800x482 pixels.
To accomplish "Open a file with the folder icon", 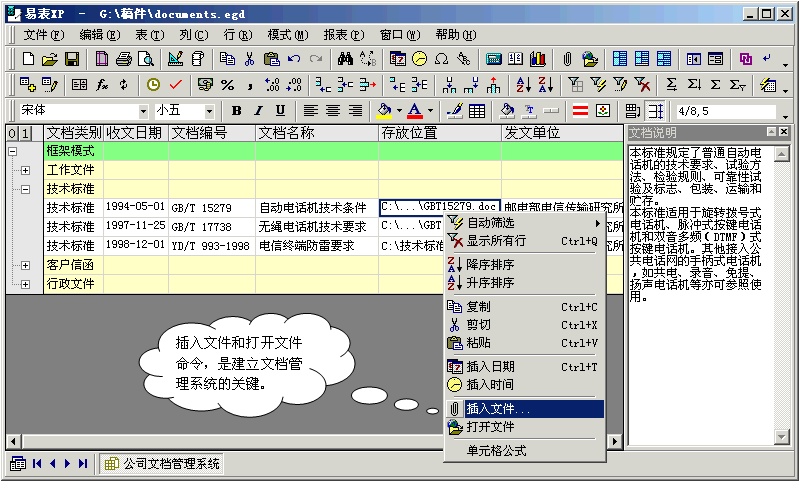I will point(49,59).
